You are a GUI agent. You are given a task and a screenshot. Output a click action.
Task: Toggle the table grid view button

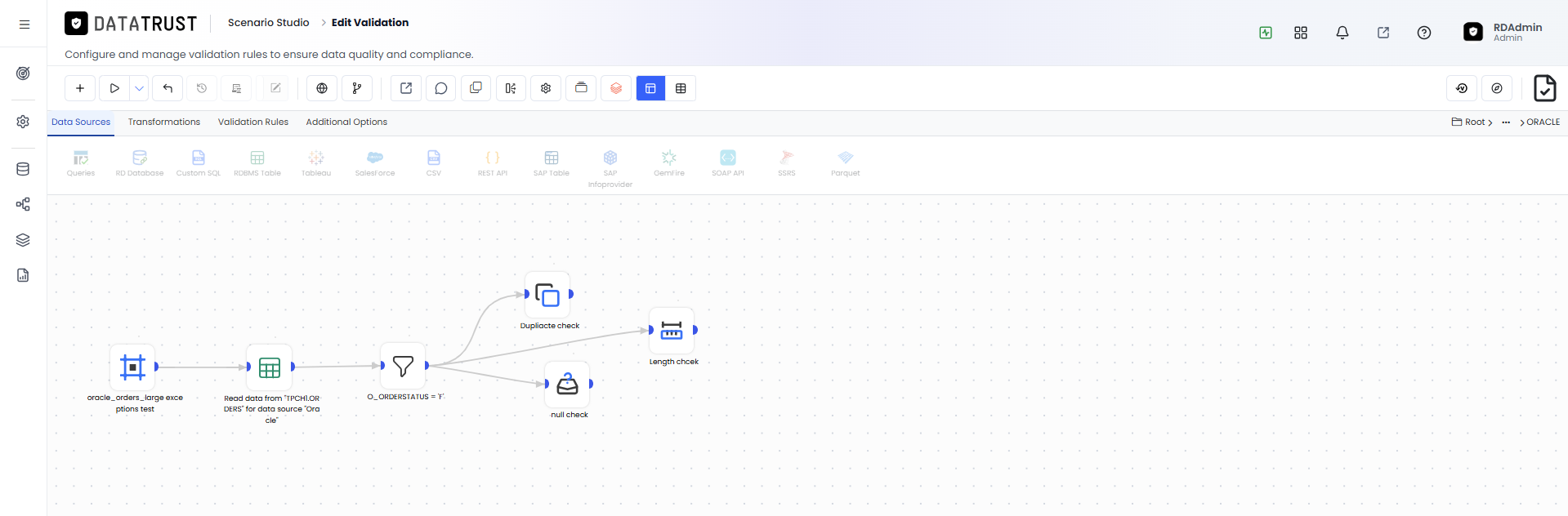681,88
